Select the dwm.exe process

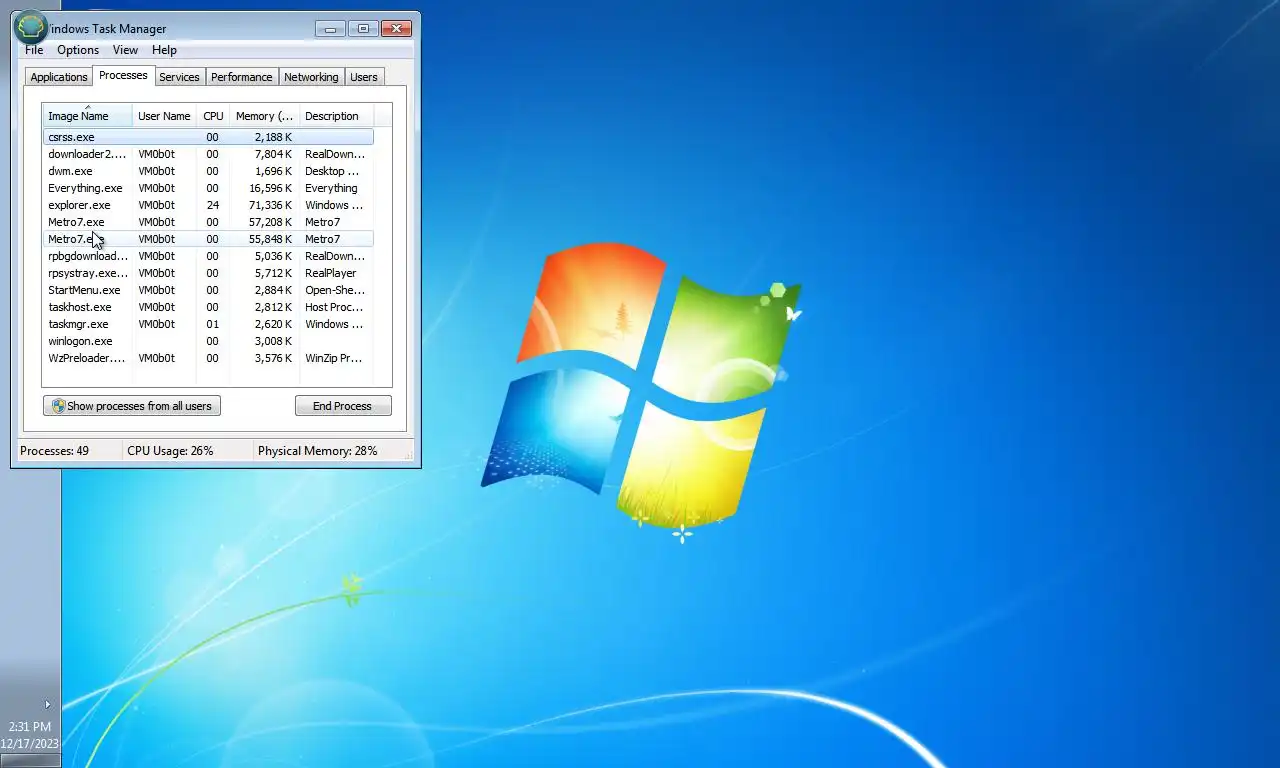[208, 171]
